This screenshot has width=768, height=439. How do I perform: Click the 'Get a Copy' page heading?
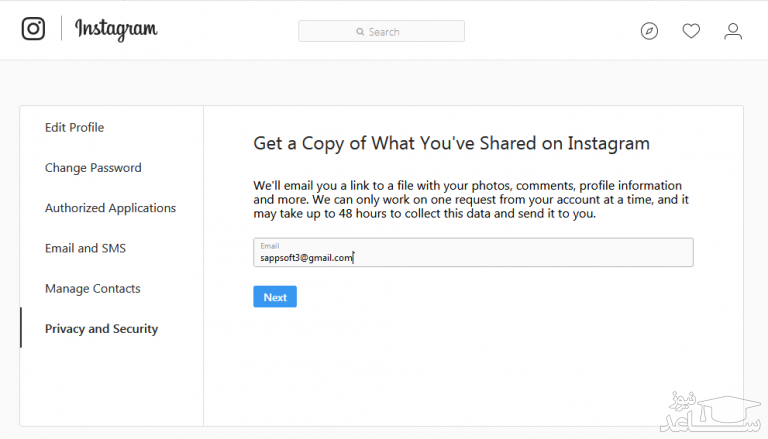[451, 143]
